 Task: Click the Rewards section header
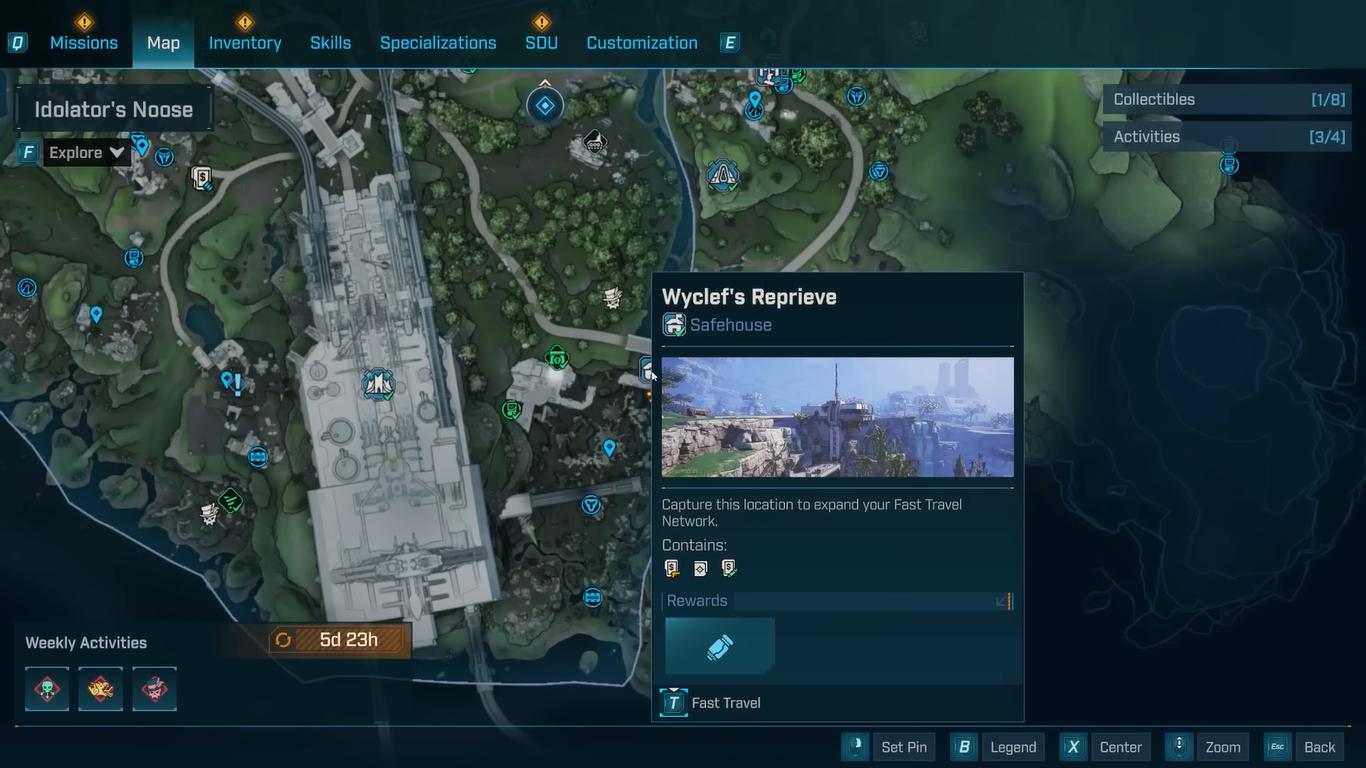pos(838,601)
